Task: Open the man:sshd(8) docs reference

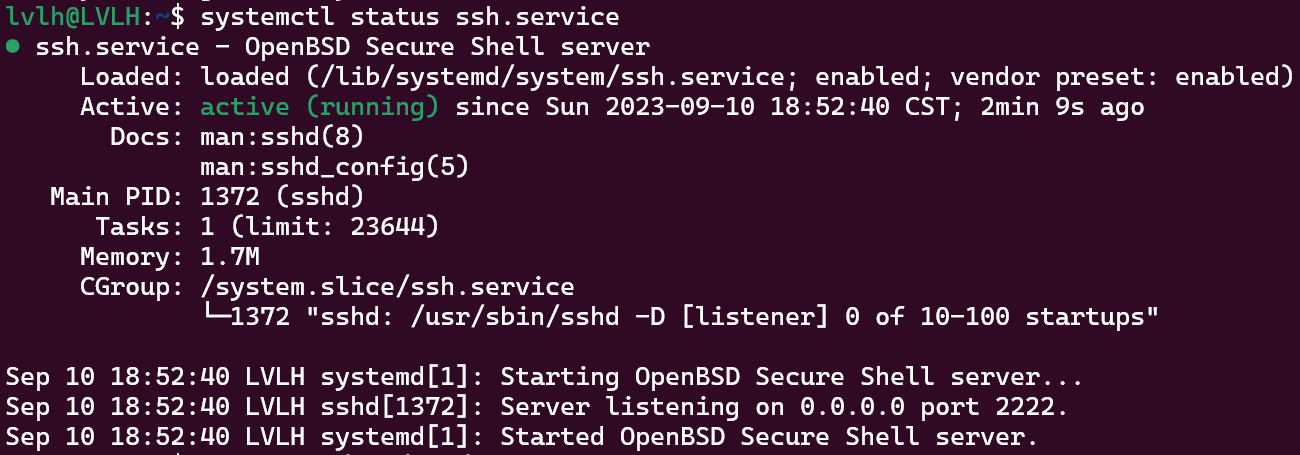Action: click(282, 137)
